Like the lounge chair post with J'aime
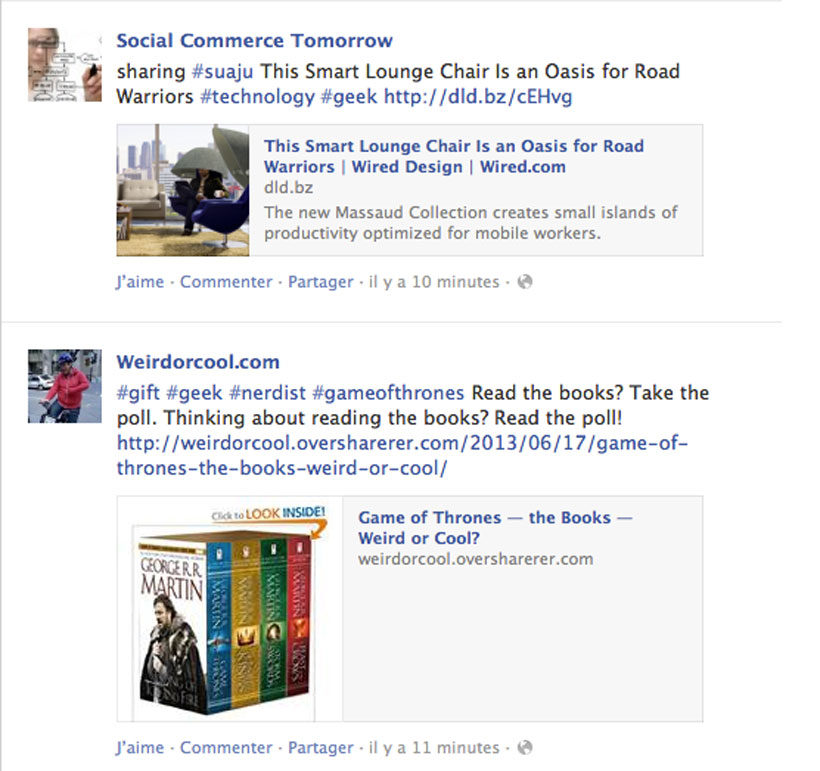The height and width of the screenshot is (771, 820). pos(140,282)
